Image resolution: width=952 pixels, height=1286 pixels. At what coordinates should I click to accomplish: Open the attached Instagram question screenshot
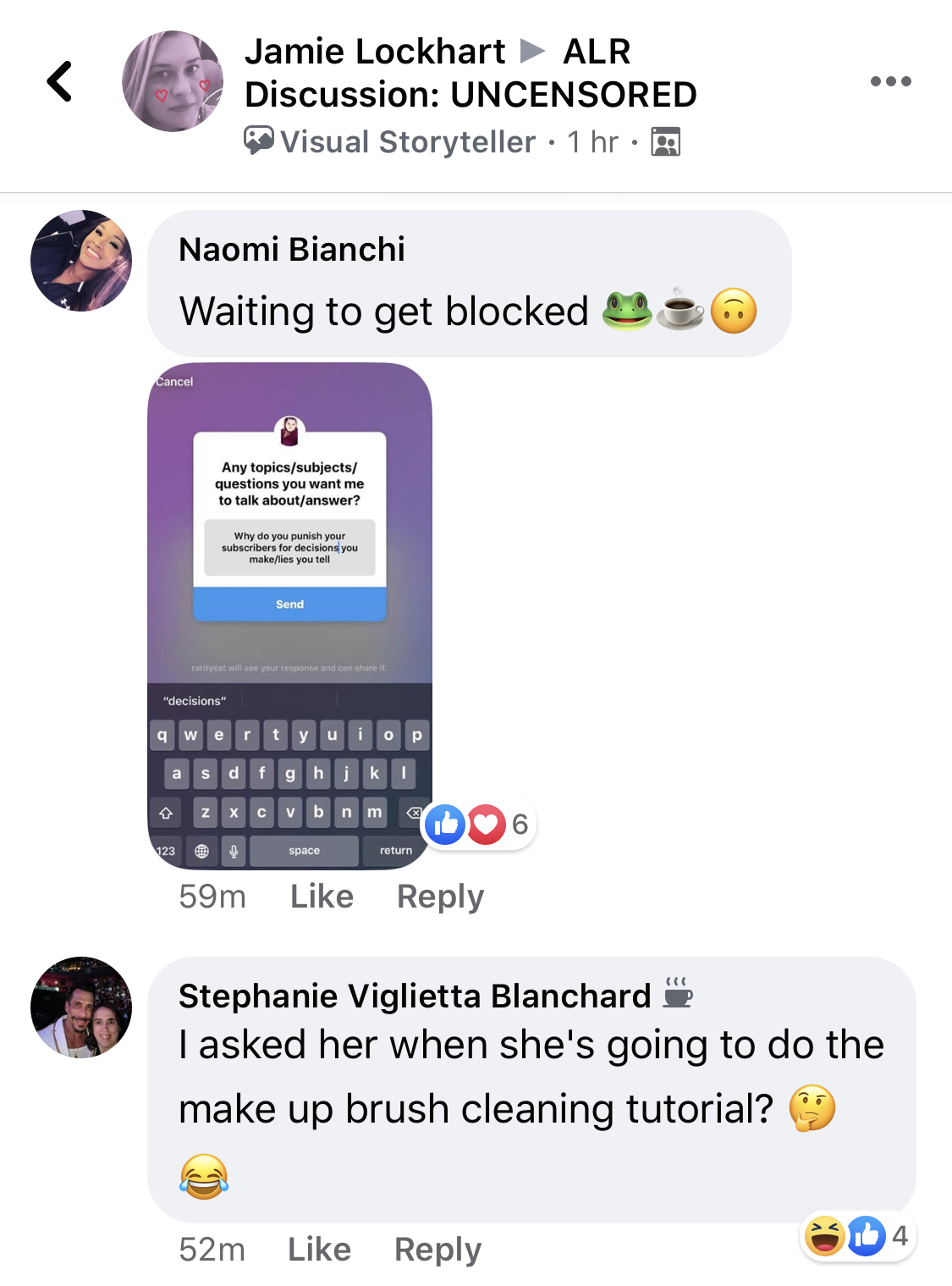[290, 616]
